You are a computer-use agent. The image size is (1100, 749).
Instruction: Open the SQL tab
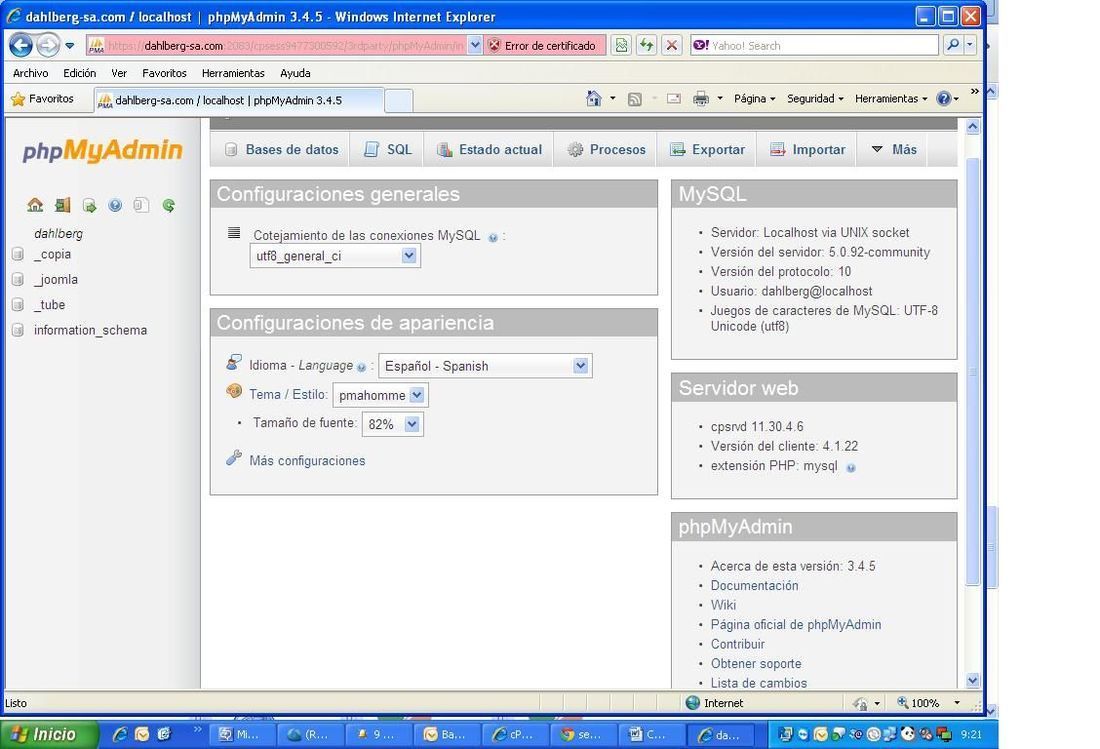point(387,149)
